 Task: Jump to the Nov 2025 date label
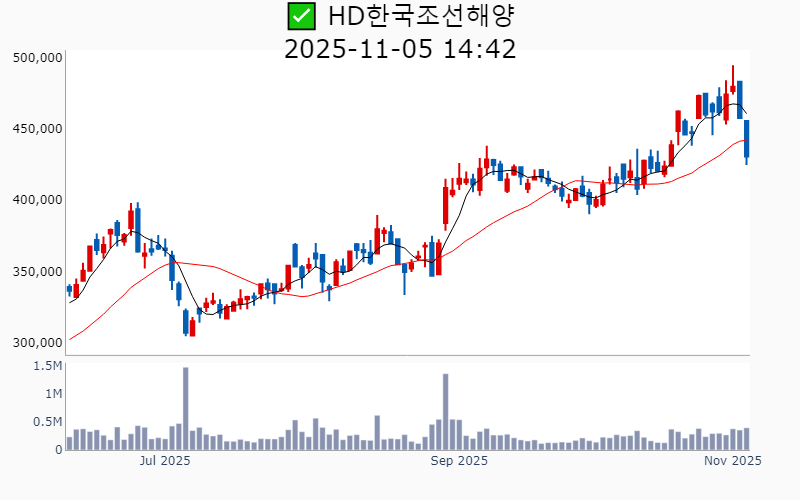pos(732,461)
